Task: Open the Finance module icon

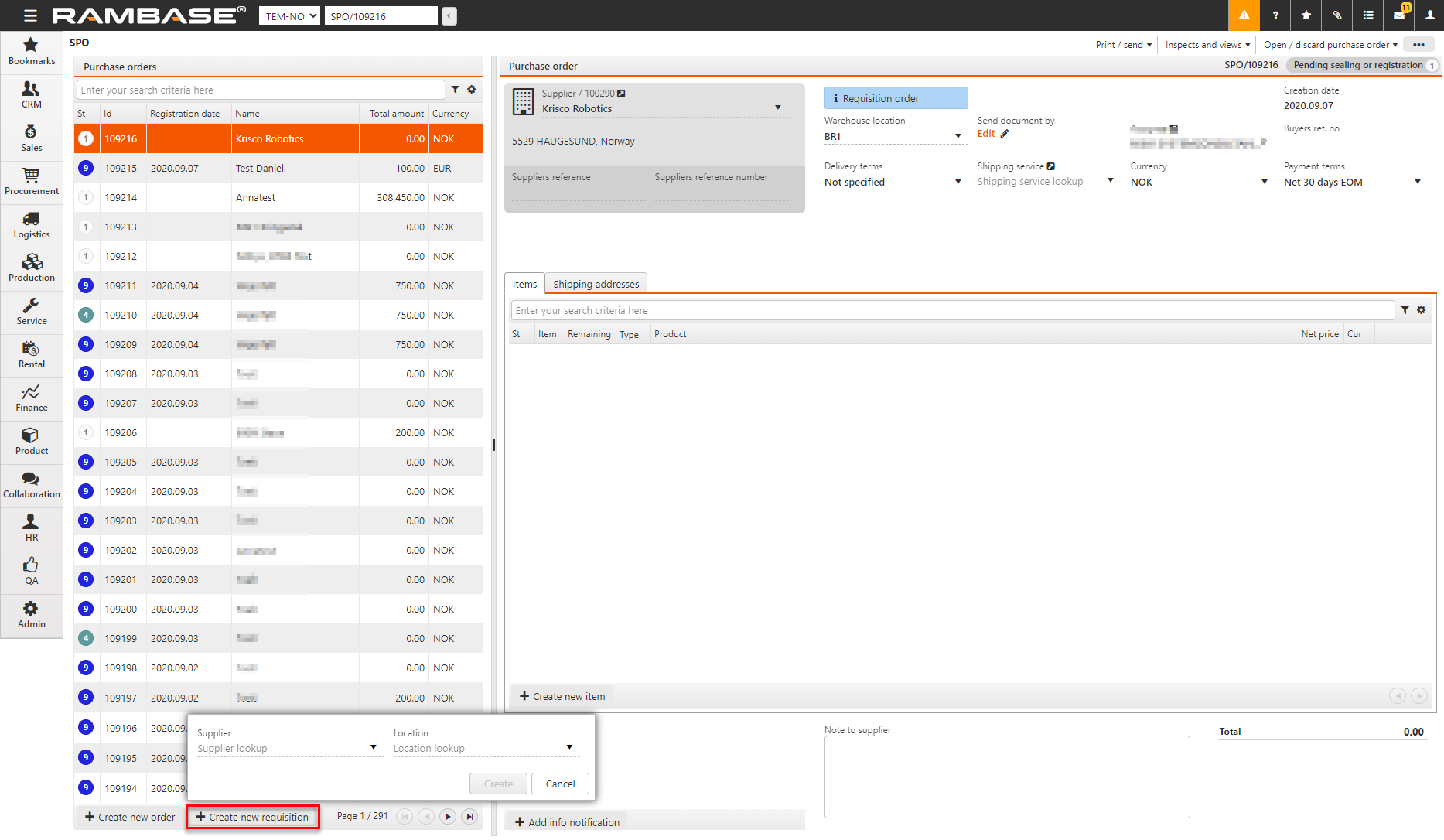Action: [x=31, y=398]
